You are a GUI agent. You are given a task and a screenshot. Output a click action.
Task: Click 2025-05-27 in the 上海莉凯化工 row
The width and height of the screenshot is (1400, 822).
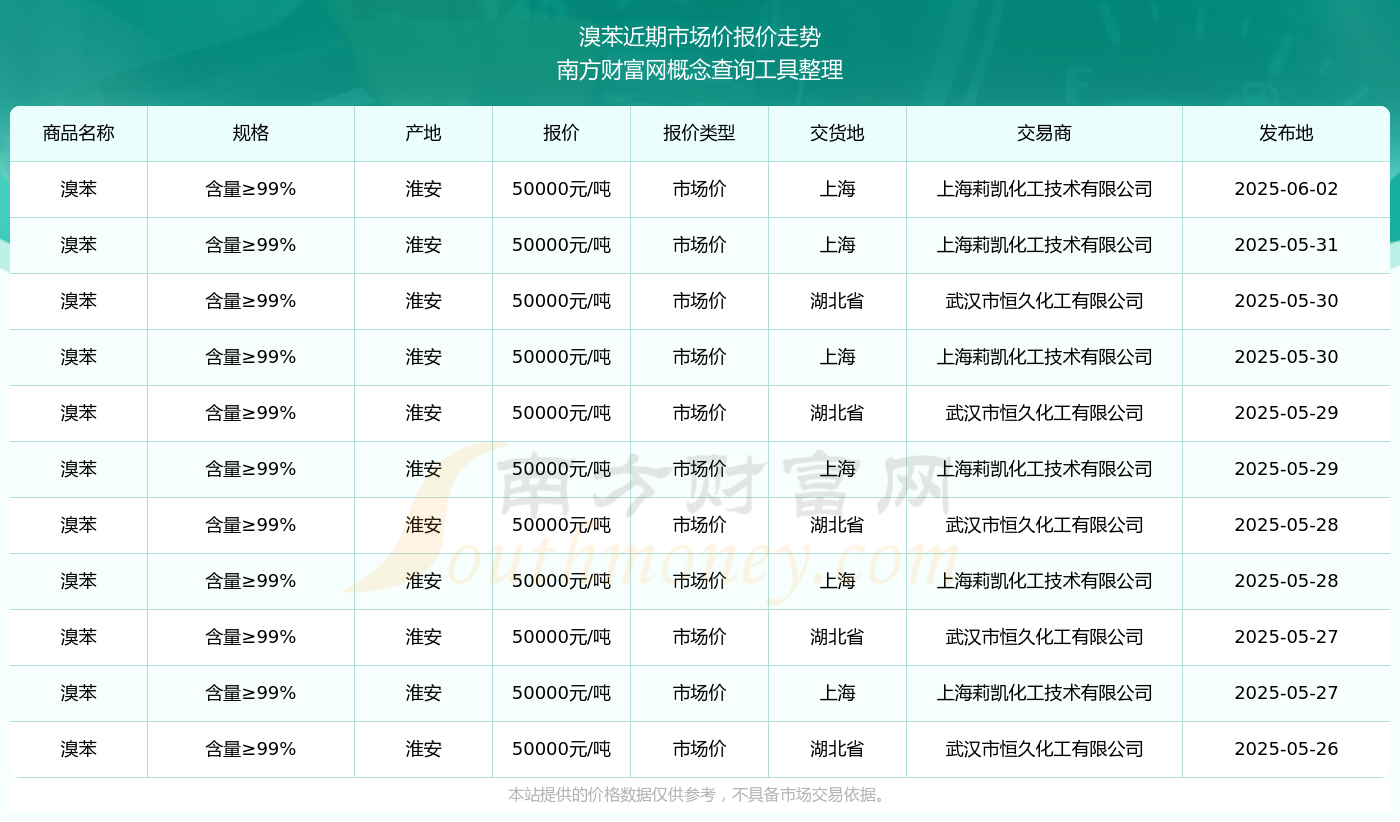click(x=1287, y=693)
